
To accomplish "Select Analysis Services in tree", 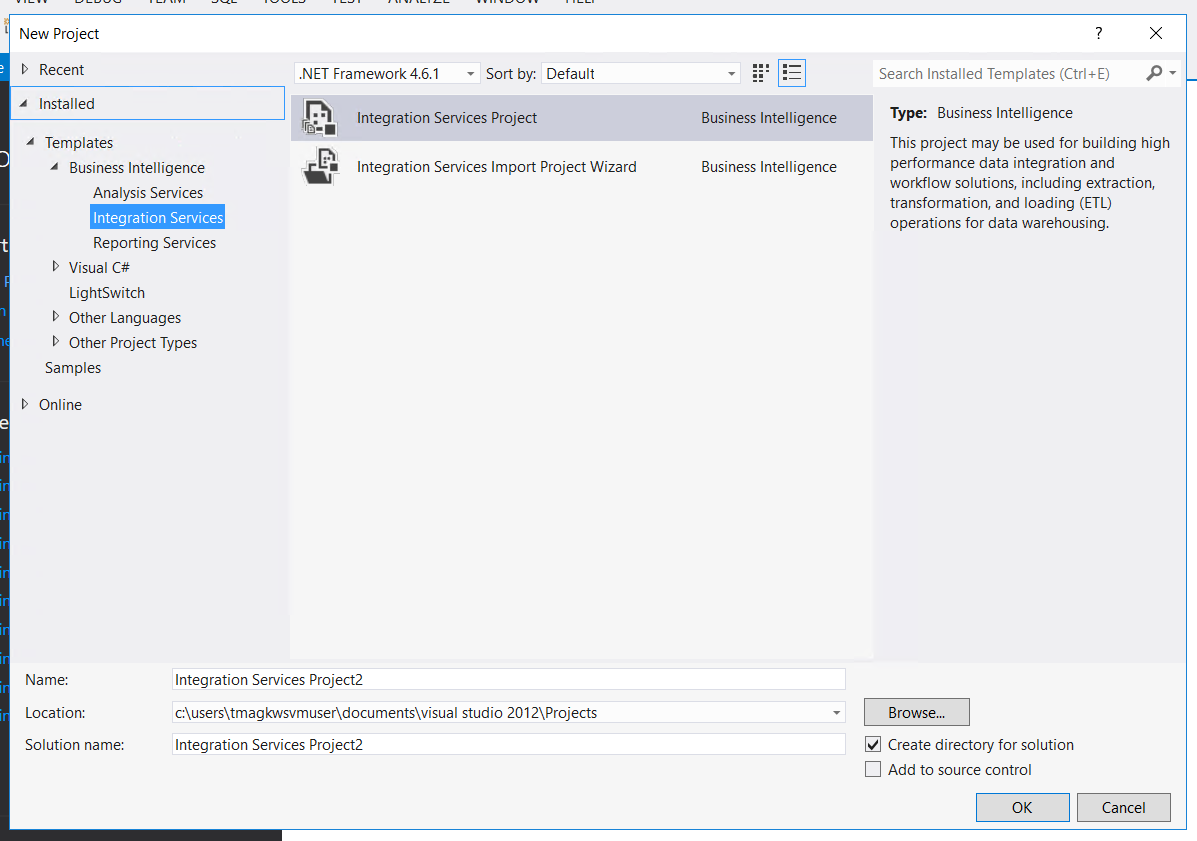I will pos(148,193).
